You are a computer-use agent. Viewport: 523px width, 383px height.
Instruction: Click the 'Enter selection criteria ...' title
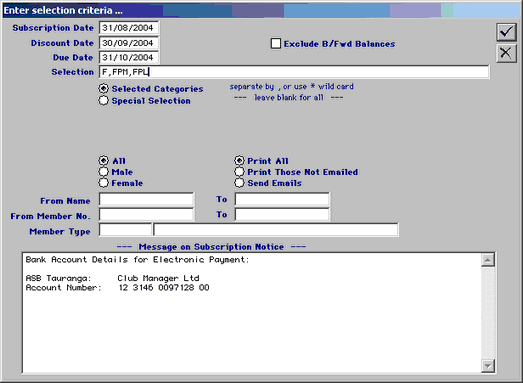point(63,10)
